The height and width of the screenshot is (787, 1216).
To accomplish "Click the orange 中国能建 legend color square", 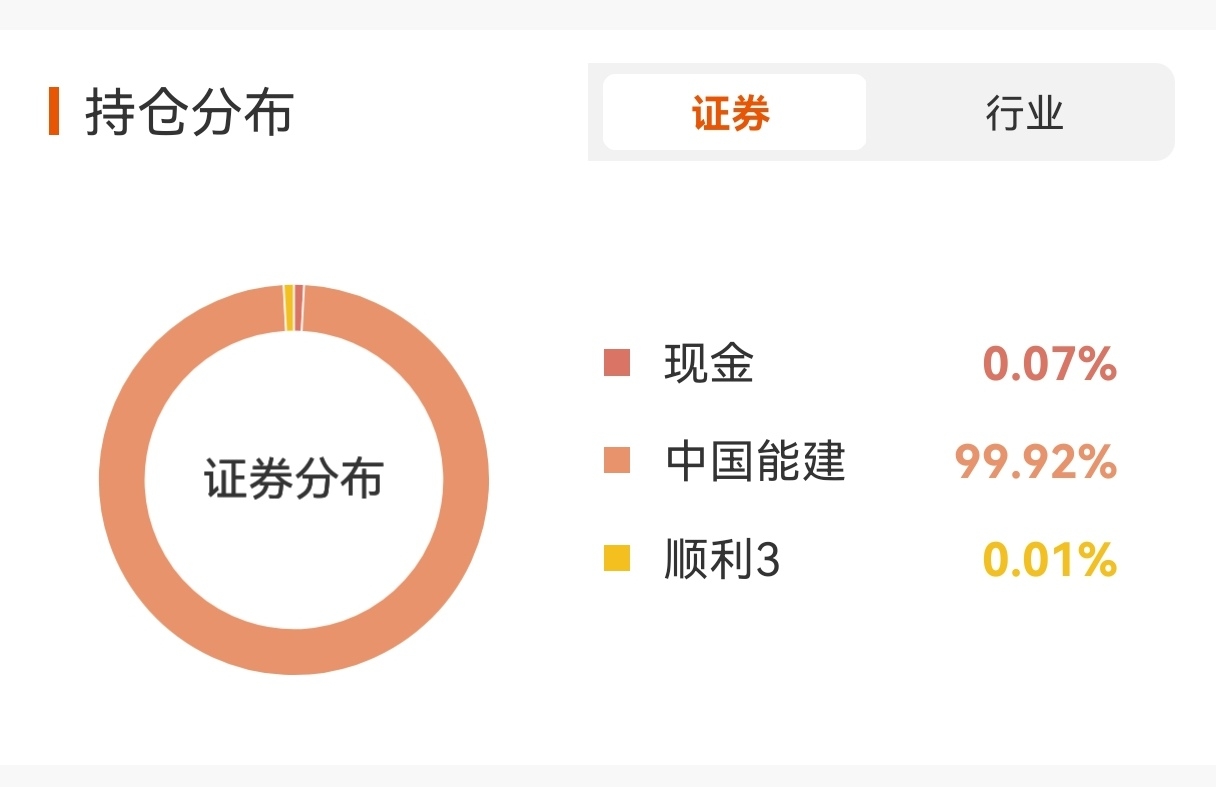I will [617, 461].
